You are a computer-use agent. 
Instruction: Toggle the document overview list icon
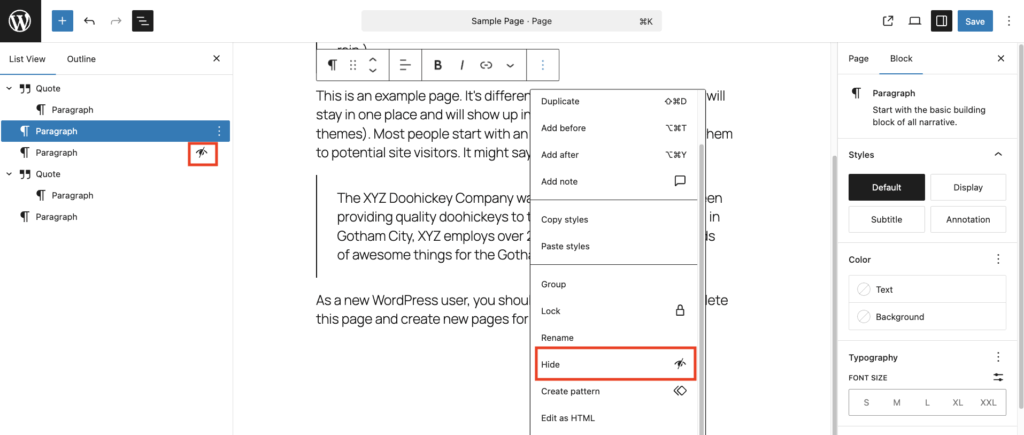(x=142, y=21)
